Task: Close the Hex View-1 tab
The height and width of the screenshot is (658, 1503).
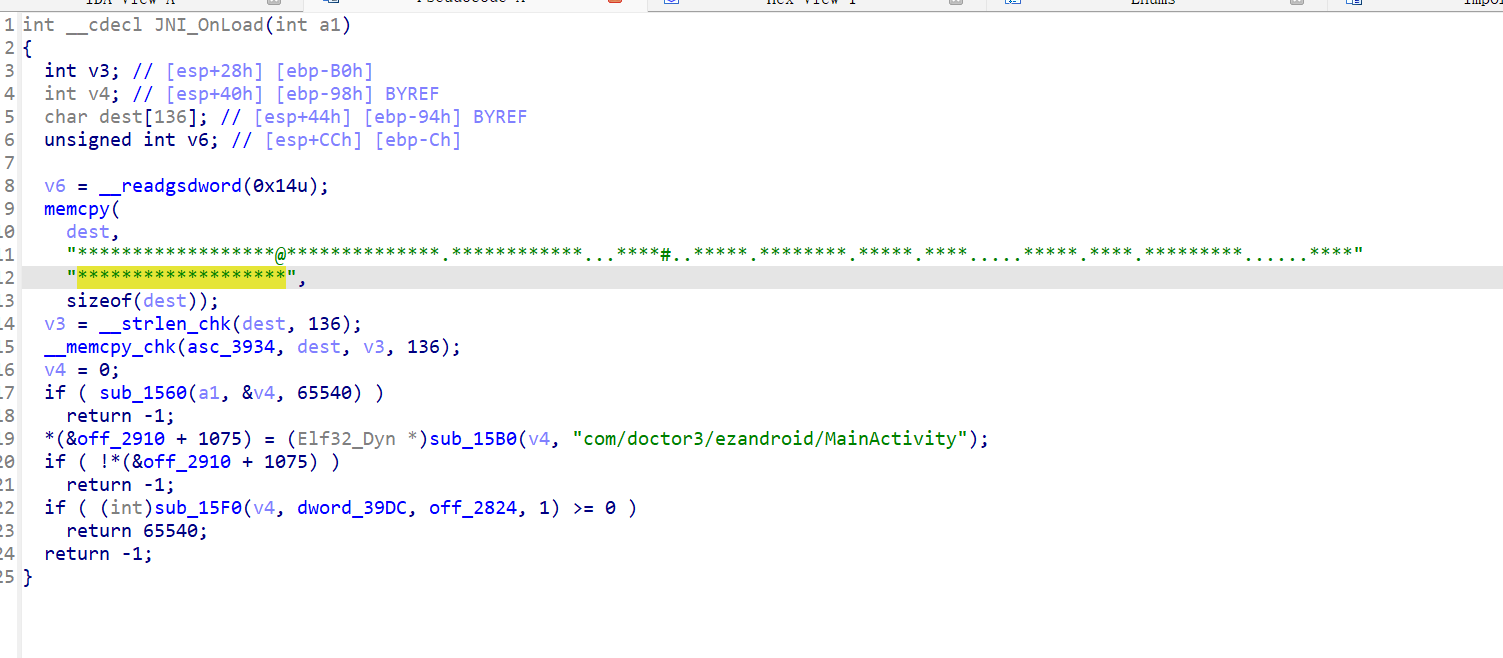Action: [956, 3]
